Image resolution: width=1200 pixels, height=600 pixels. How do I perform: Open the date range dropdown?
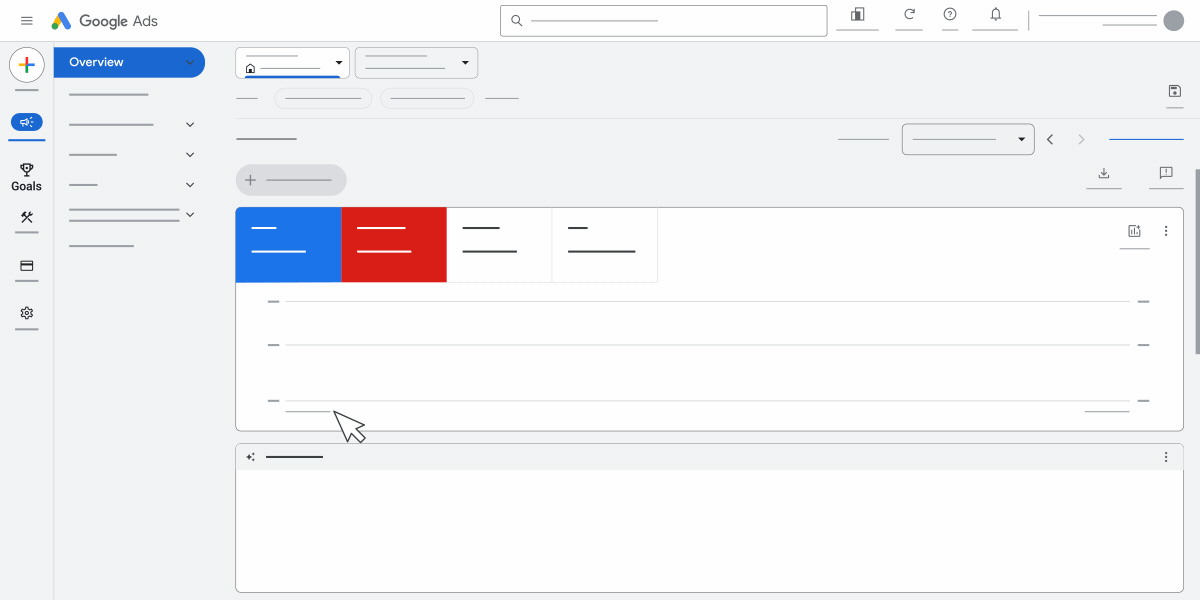967,138
